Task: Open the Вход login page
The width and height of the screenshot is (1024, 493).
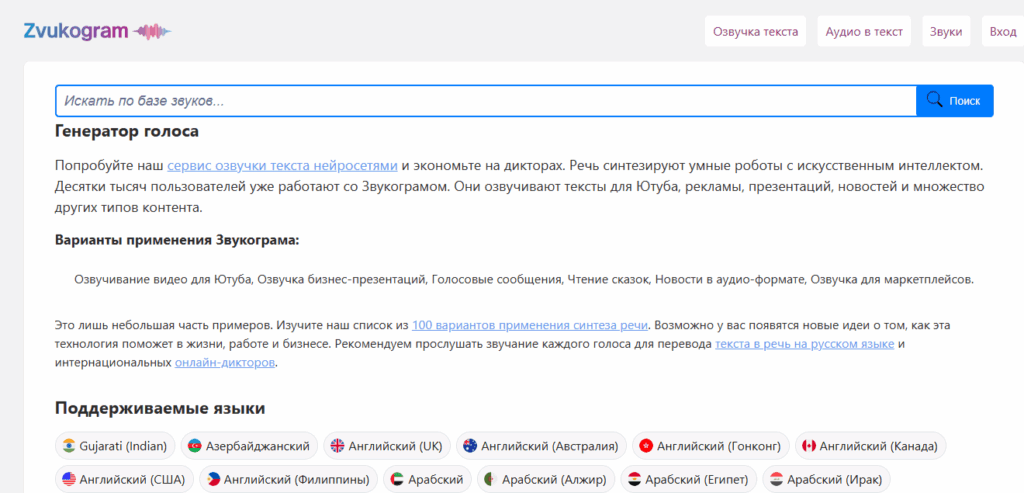Action: coord(1002,31)
